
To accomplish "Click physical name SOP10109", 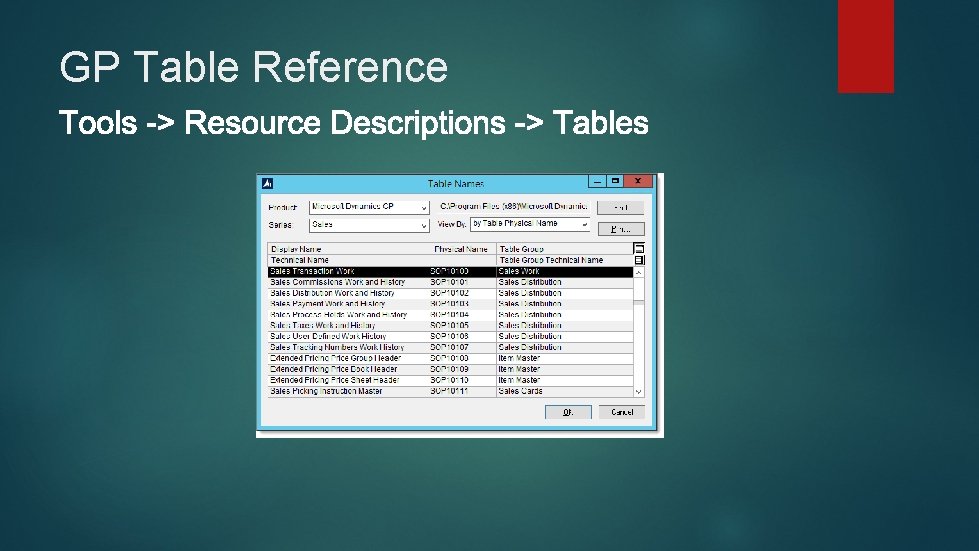I will pyautogui.click(x=449, y=369).
